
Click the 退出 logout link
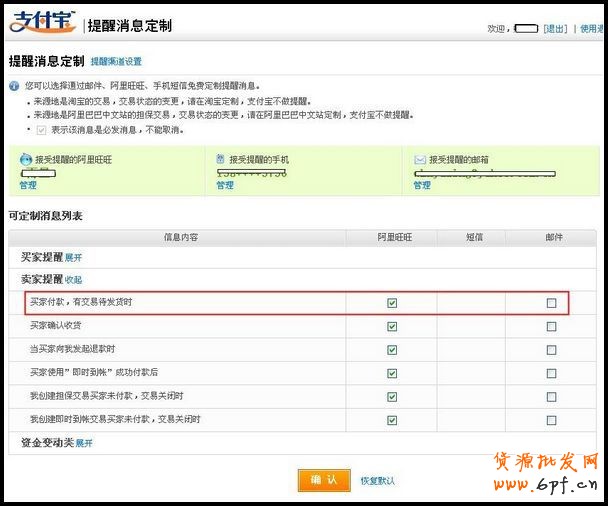click(x=555, y=29)
